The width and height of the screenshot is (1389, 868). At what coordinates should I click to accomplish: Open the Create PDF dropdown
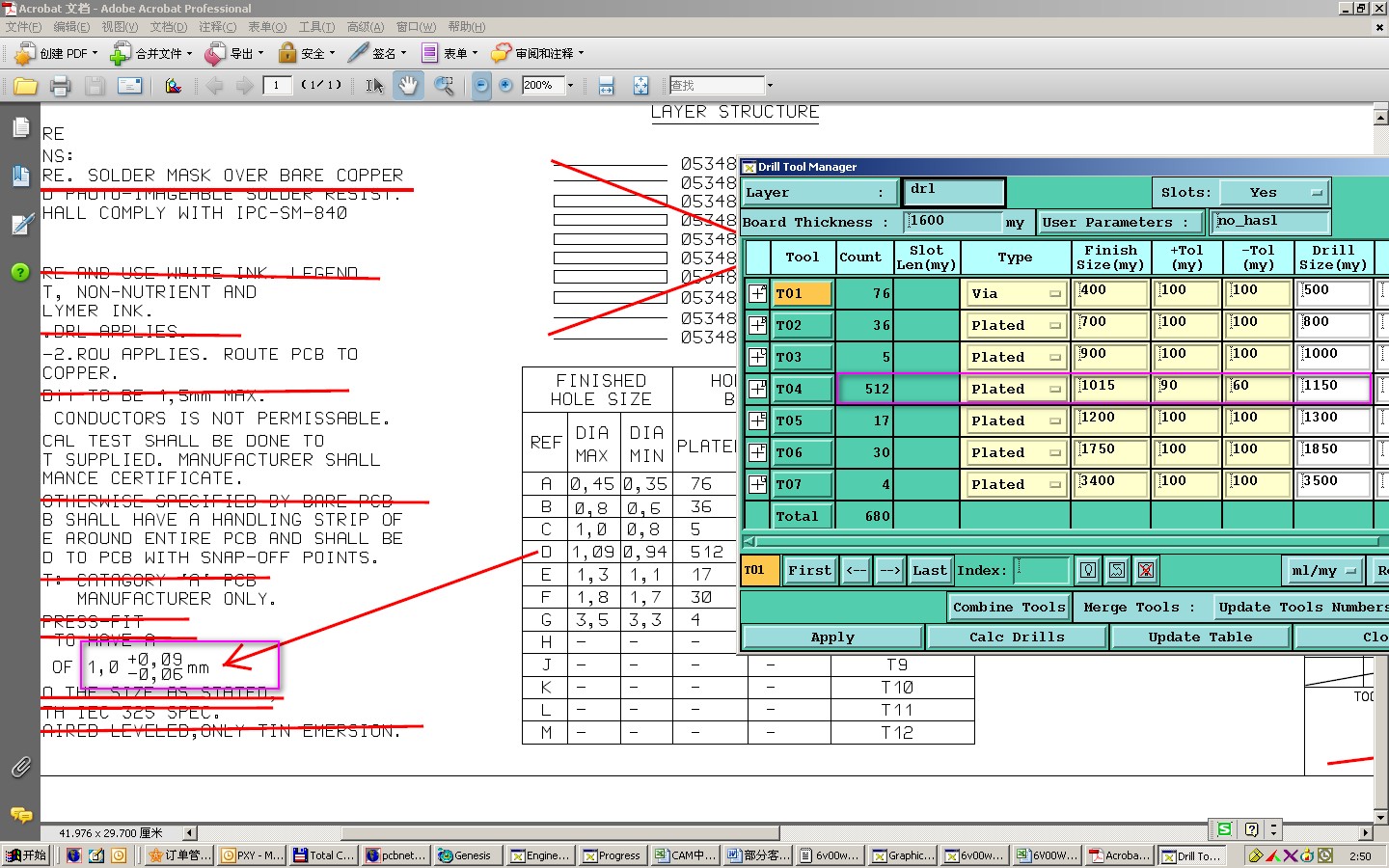[56, 53]
